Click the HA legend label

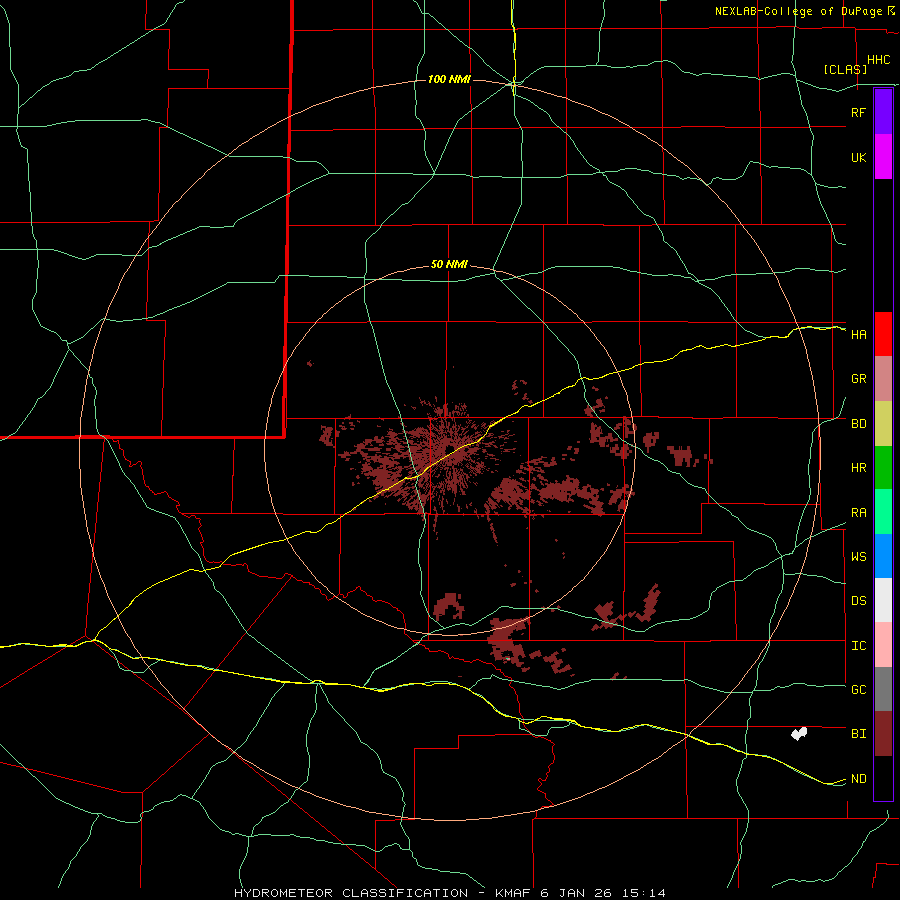[858, 335]
